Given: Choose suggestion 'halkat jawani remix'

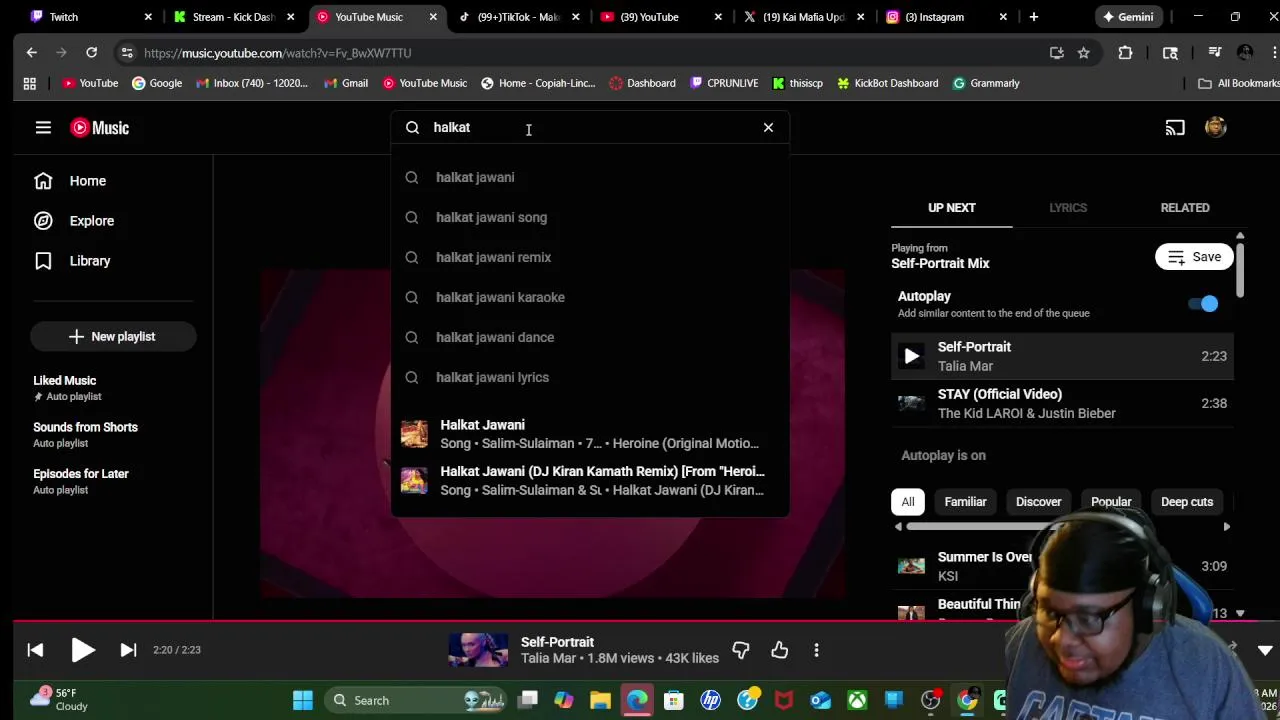Looking at the screenshot, I should point(590,257).
